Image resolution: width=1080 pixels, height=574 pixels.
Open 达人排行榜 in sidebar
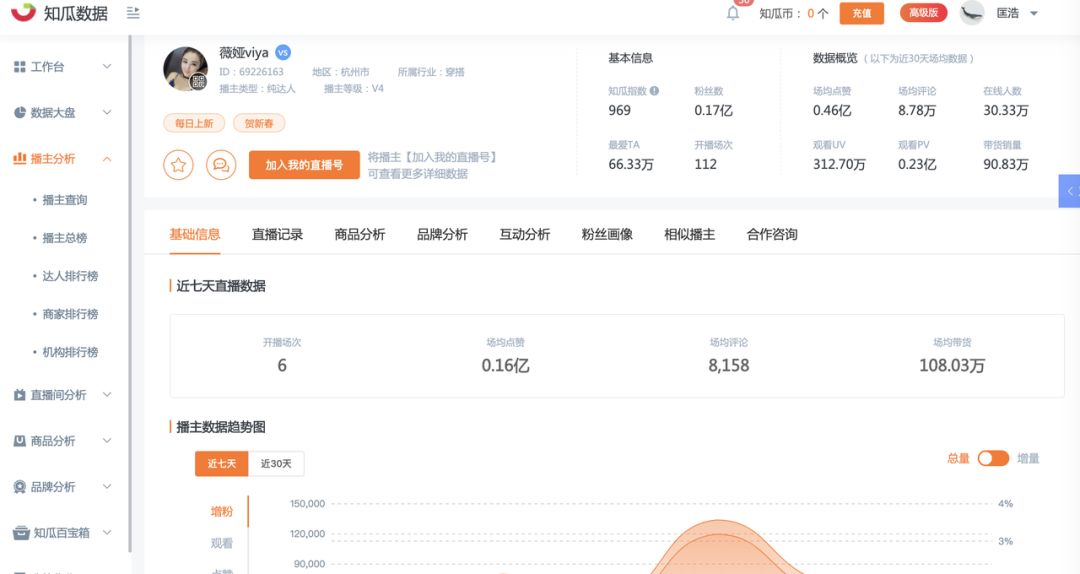click(x=70, y=276)
